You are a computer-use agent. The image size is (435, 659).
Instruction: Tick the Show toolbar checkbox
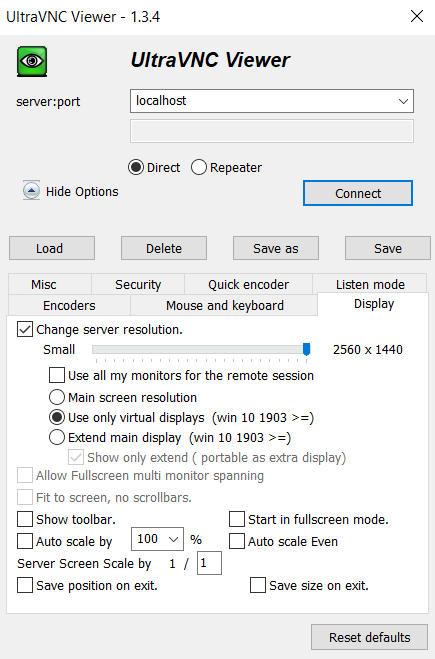[x=25, y=519]
